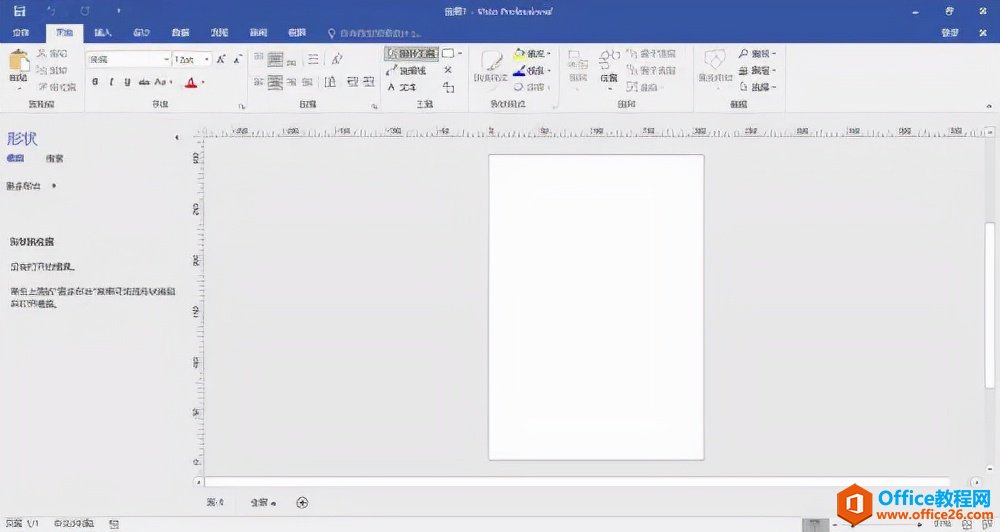
Task: Toggle Center paragraph alignment
Action: tap(275, 82)
